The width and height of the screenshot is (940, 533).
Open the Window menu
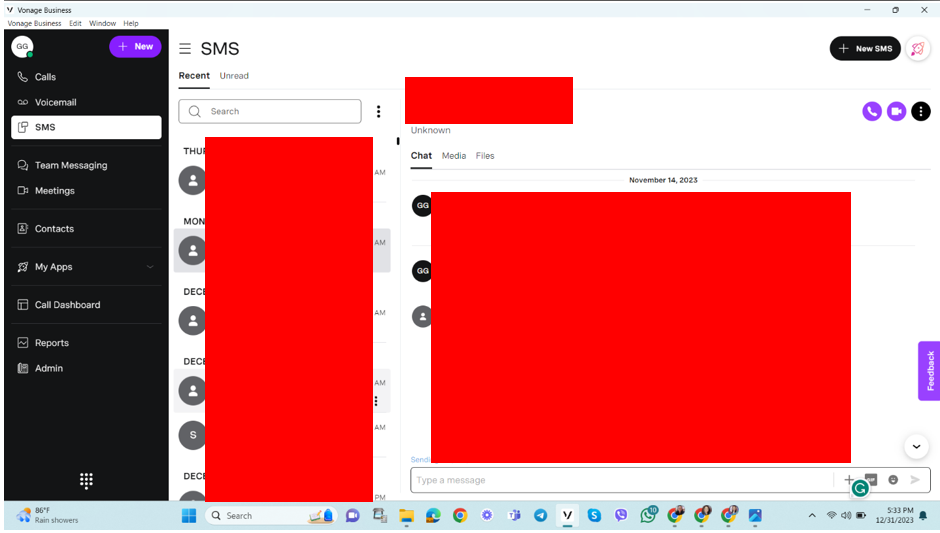(x=103, y=23)
